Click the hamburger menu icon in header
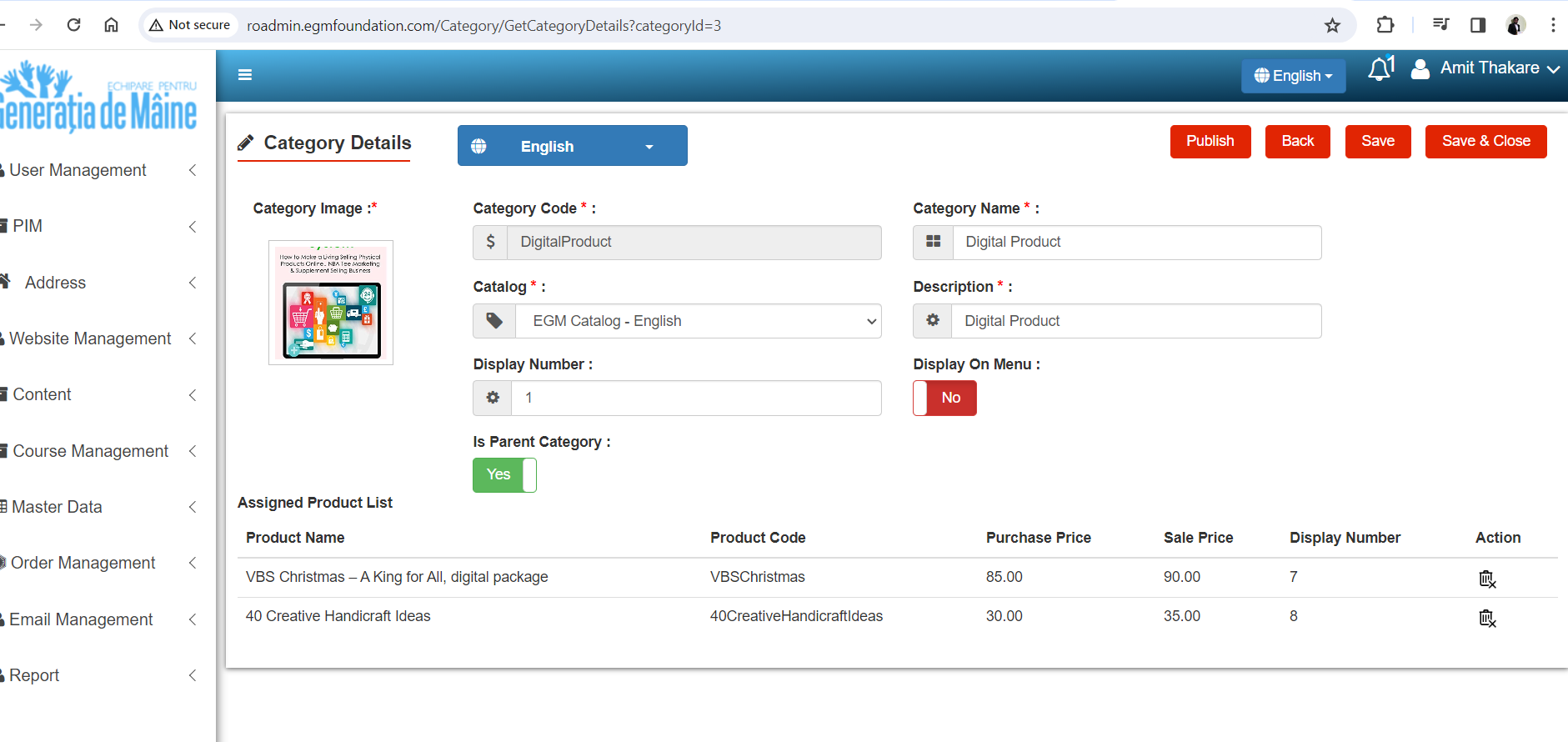The width and height of the screenshot is (1568, 742). coord(244,75)
